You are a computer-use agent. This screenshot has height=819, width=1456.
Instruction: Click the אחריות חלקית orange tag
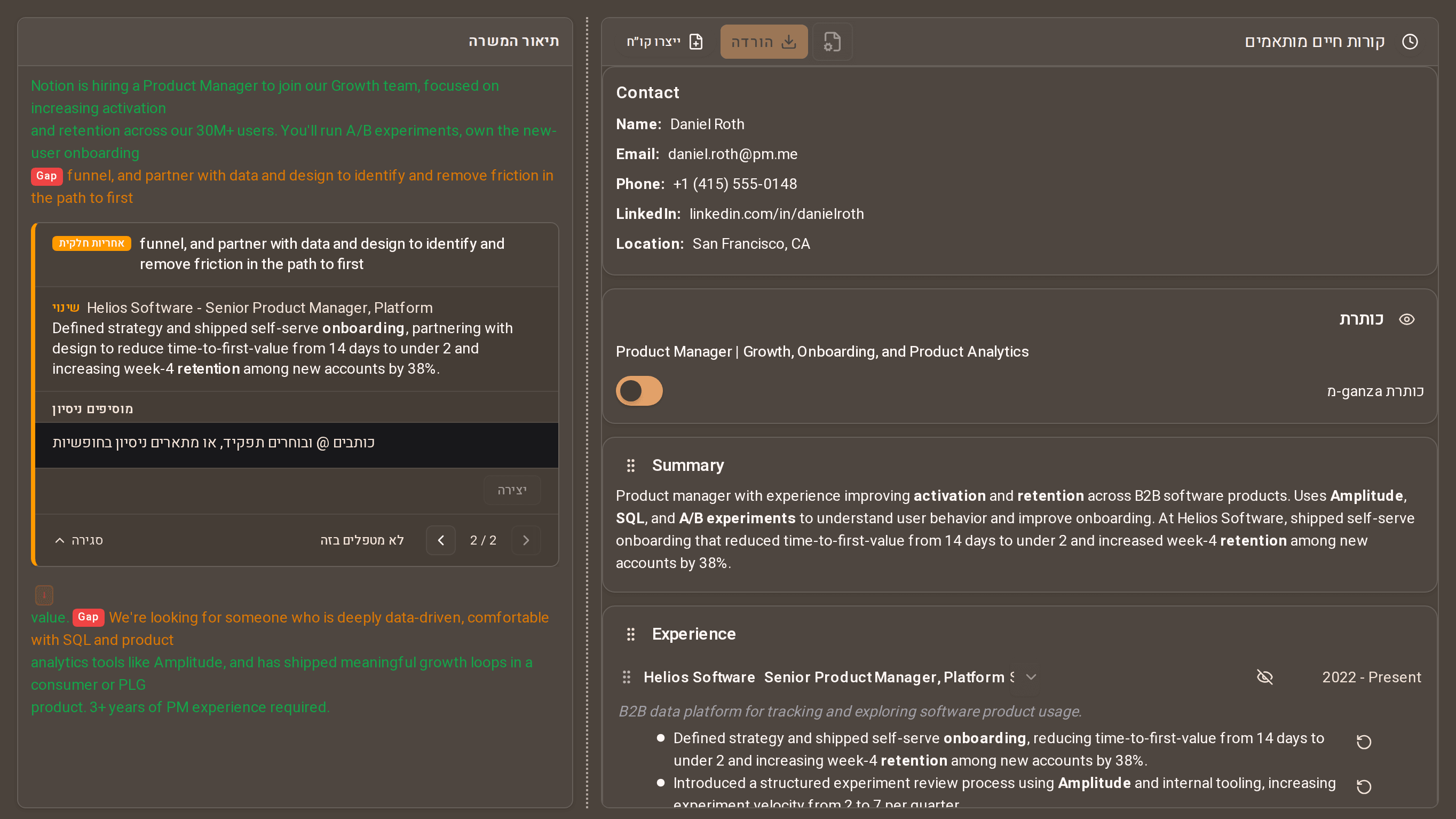click(92, 243)
